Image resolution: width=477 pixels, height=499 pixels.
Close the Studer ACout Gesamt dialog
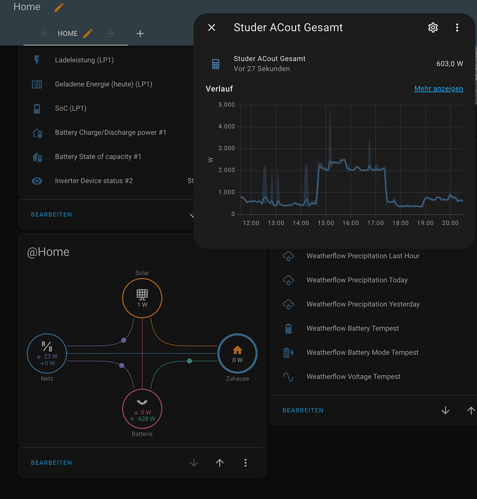coord(212,28)
